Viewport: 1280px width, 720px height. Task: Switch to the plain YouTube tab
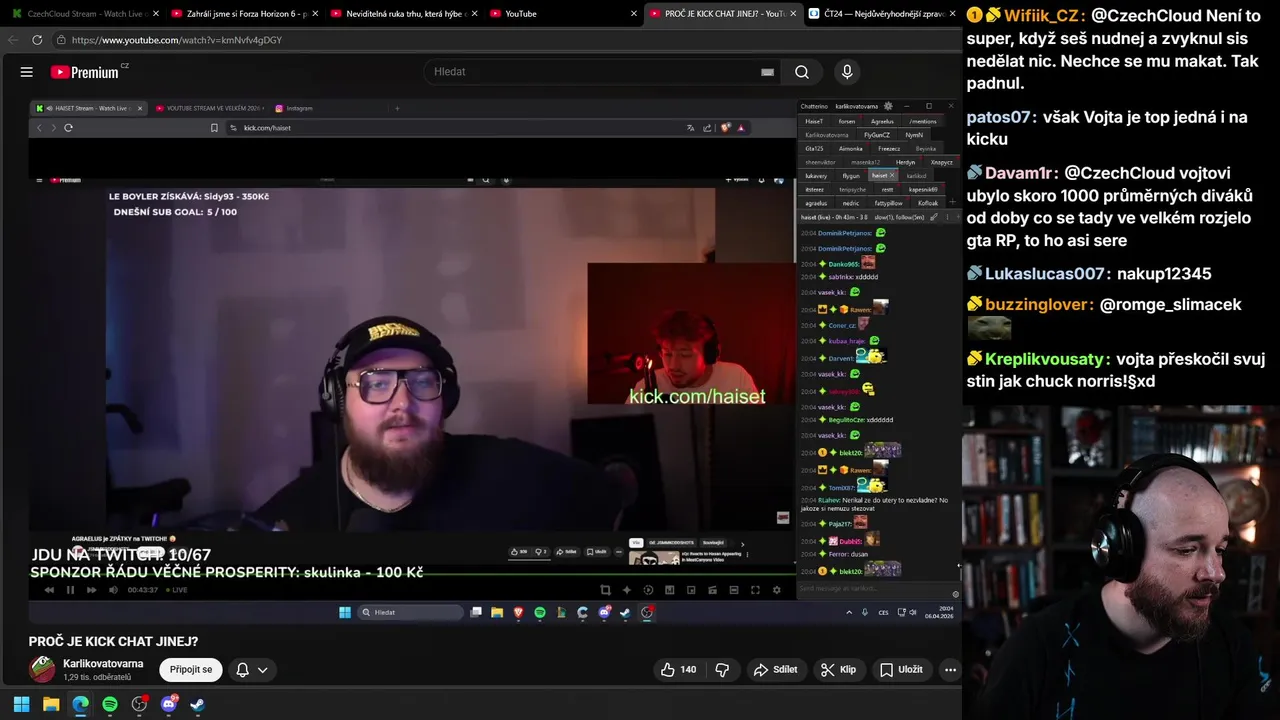coord(562,14)
